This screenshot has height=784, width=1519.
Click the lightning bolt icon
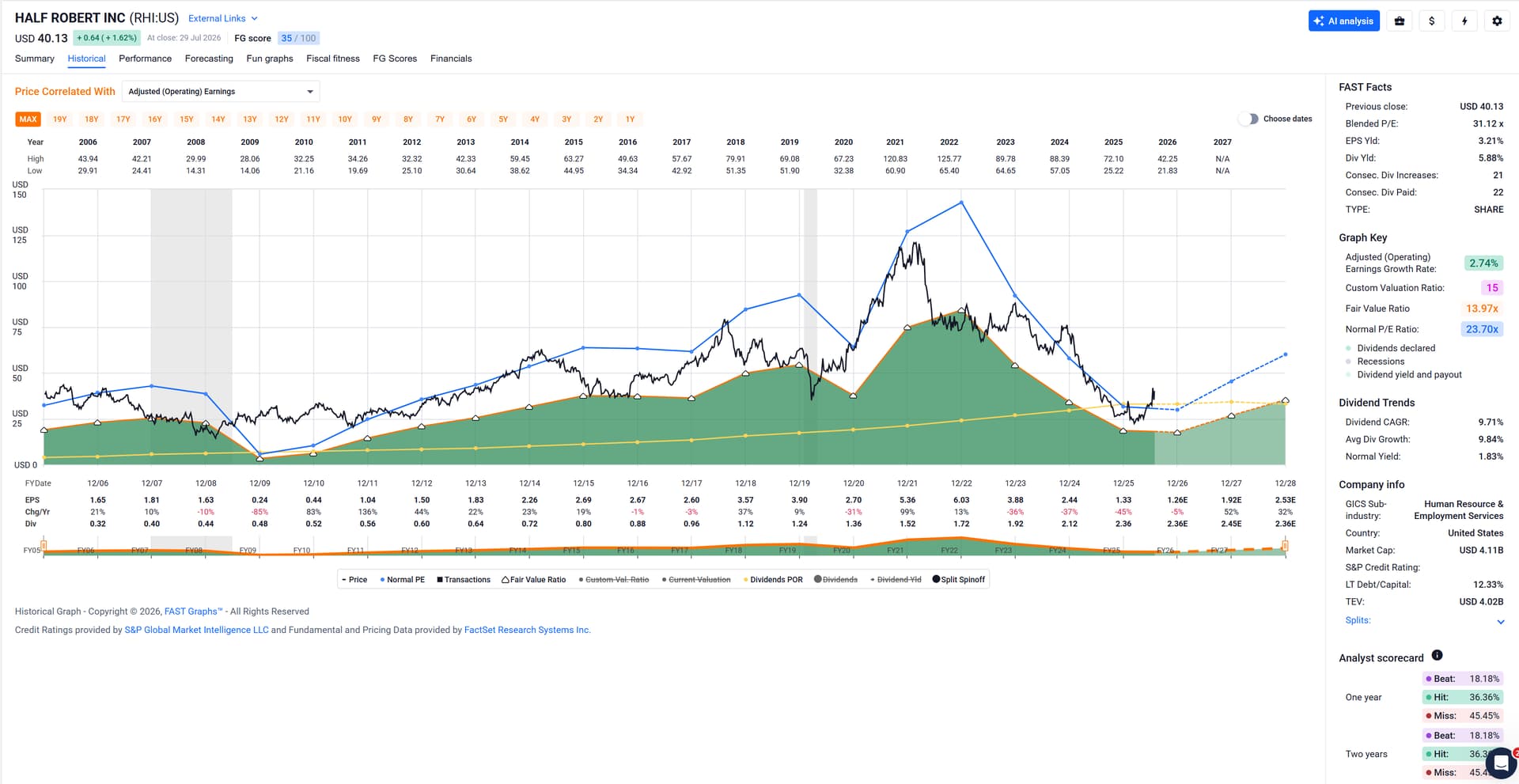(1464, 21)
